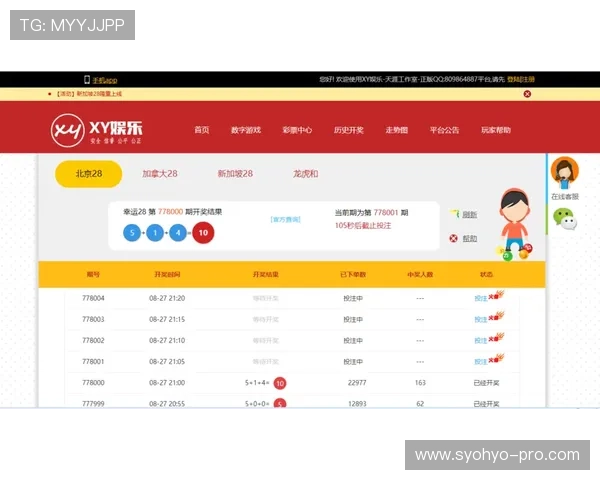Viewport: 600px width, 480px height.
Task: Click the cartoon boy mascot
Action: 515,224
